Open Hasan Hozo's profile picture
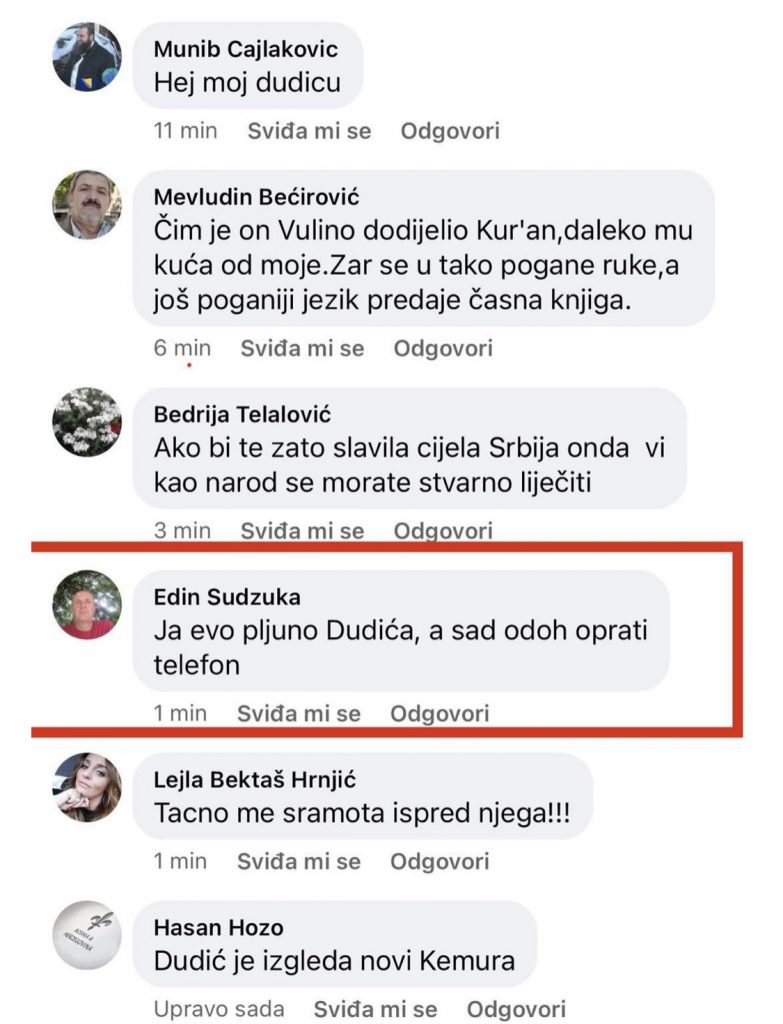 coord(87,934)
